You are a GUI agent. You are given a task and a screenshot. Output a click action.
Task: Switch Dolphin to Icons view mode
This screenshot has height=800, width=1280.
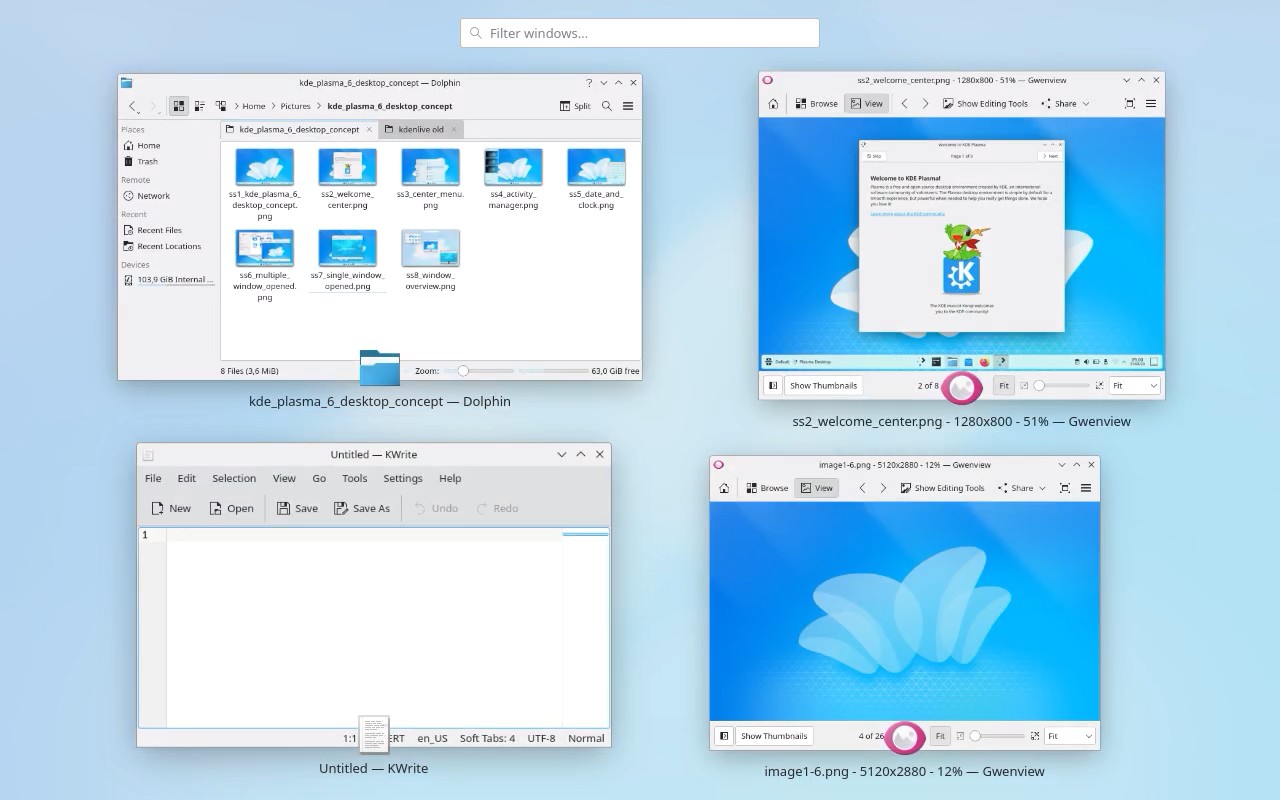[x=179, y=106]
